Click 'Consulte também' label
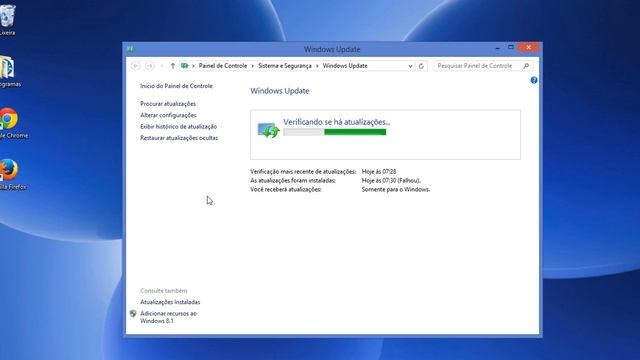 tap(164, 291)
